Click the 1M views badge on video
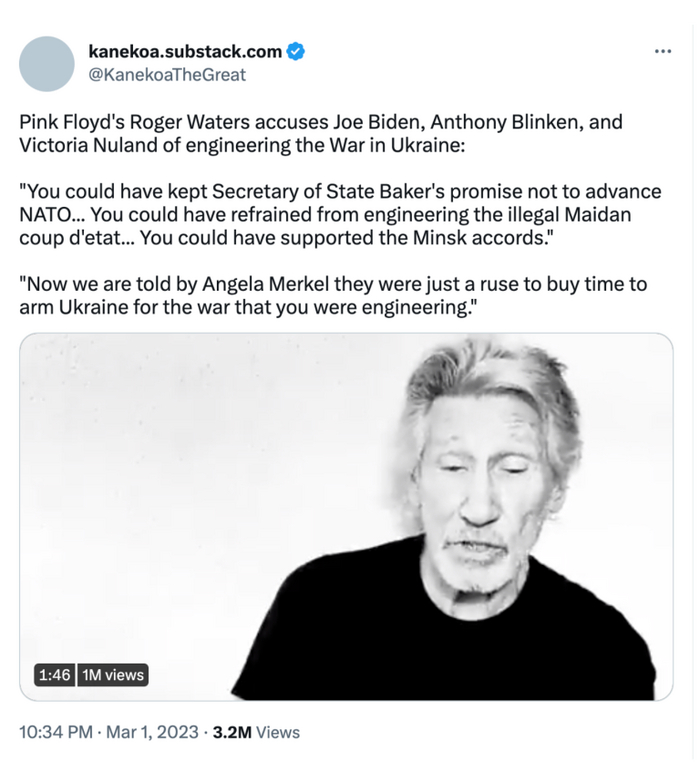 112,675
